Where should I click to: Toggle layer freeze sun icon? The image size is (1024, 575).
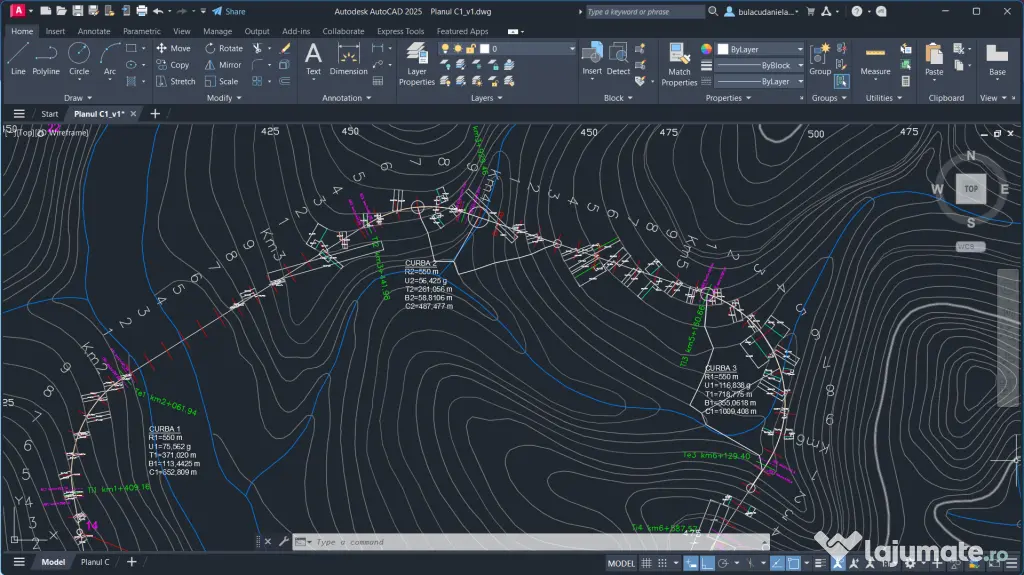click(458, 49)
